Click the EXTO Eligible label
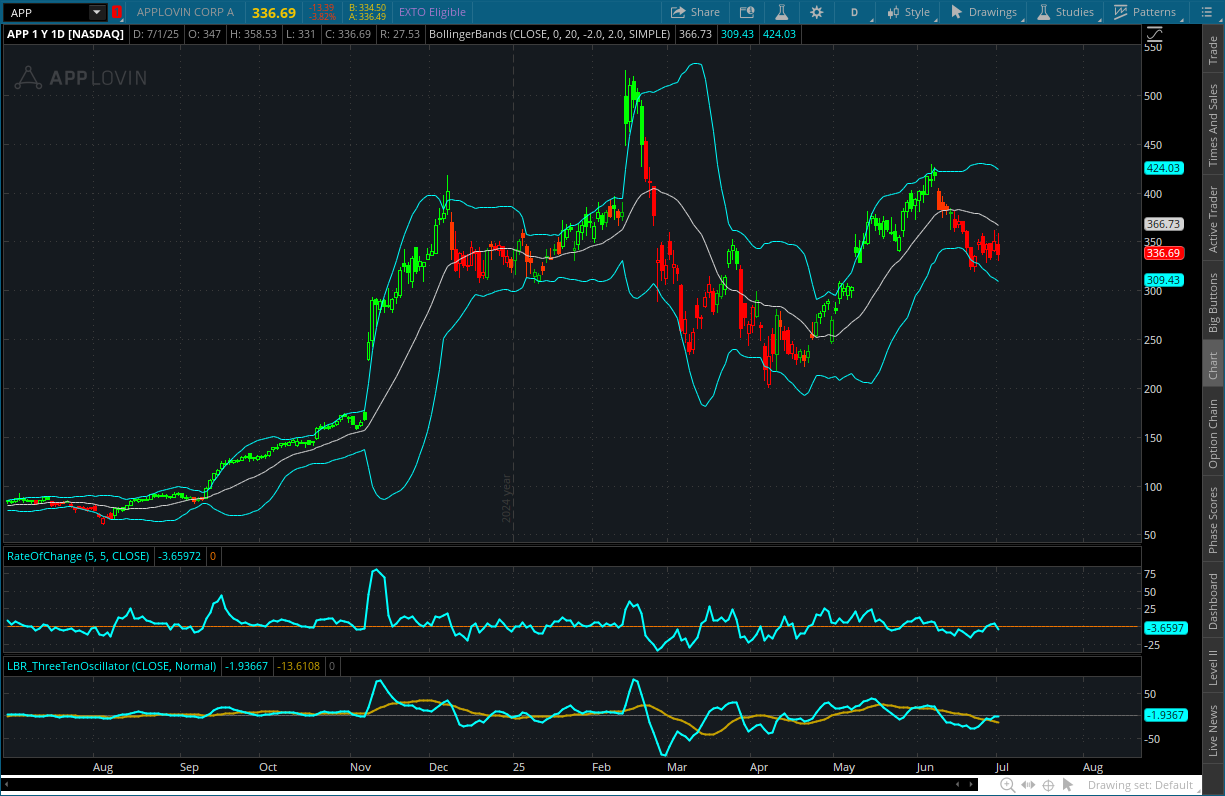1225x796 pixels. (x=432, y=12)
